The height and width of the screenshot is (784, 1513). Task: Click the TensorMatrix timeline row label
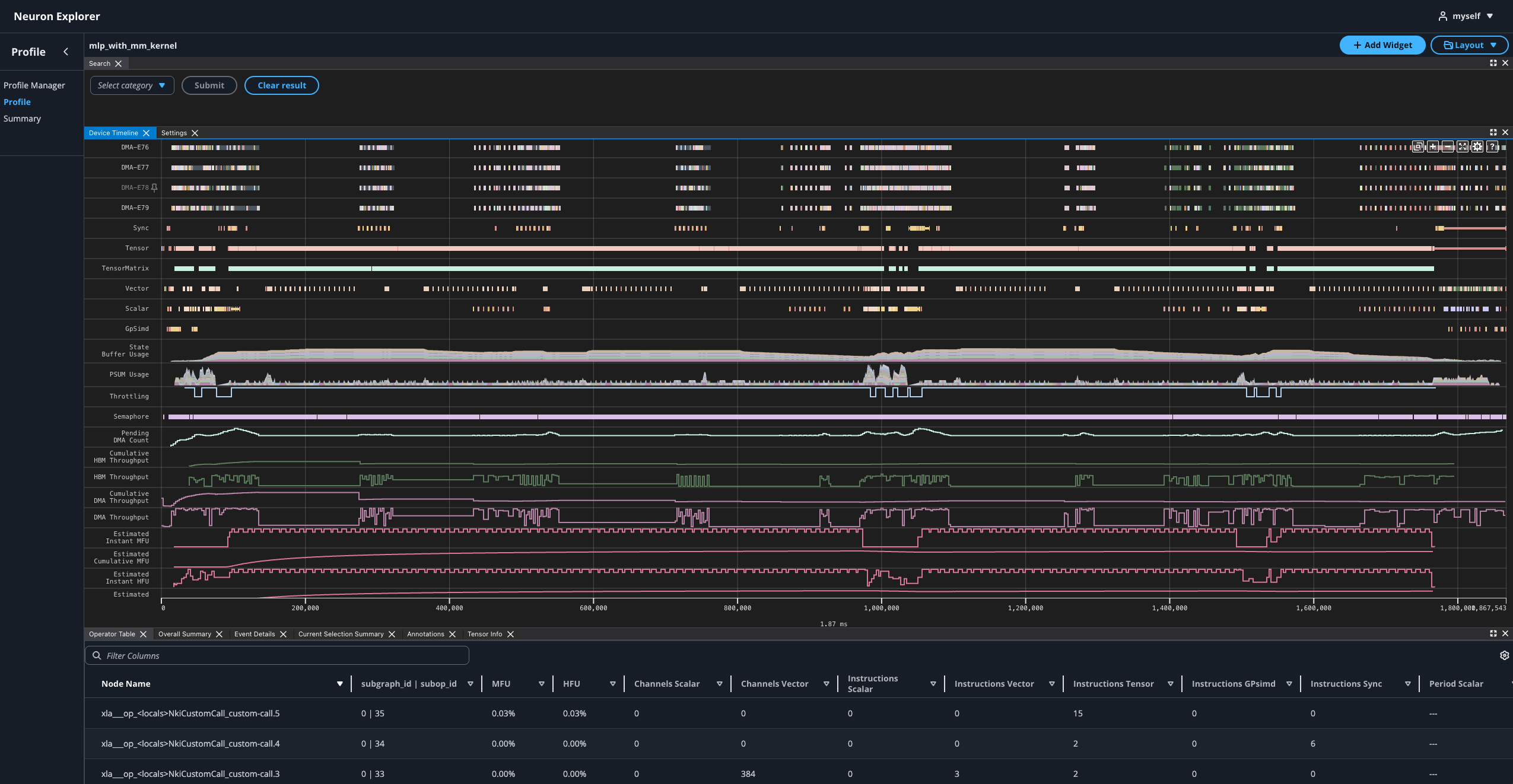(125, 269)
